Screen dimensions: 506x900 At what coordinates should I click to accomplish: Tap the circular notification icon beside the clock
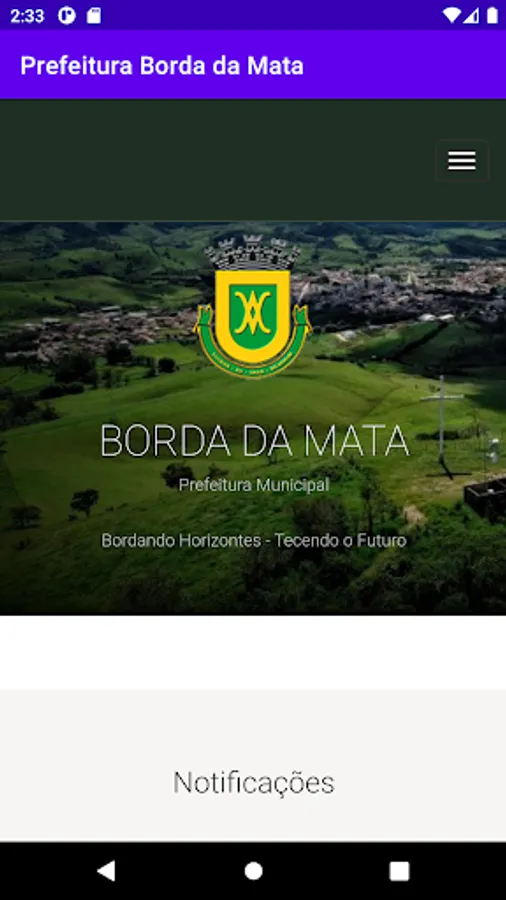click(x=67, y=15)
